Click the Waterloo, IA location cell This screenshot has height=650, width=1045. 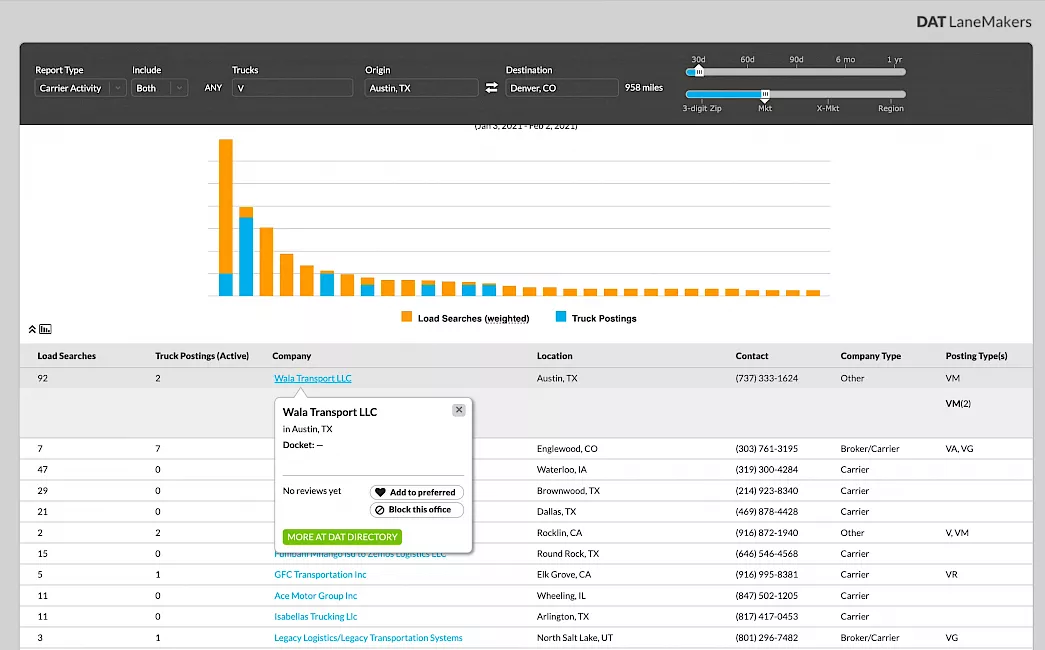[562, 469]
